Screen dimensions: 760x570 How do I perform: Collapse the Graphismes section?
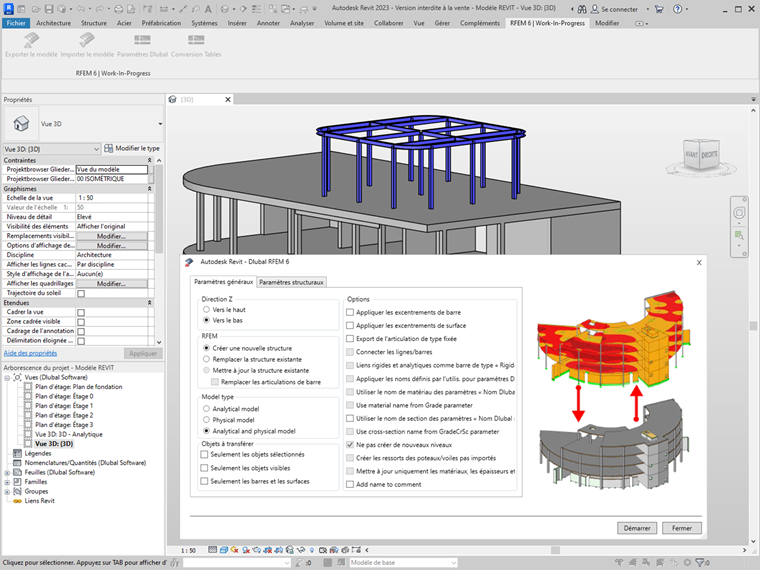click(x=150, y=189)
